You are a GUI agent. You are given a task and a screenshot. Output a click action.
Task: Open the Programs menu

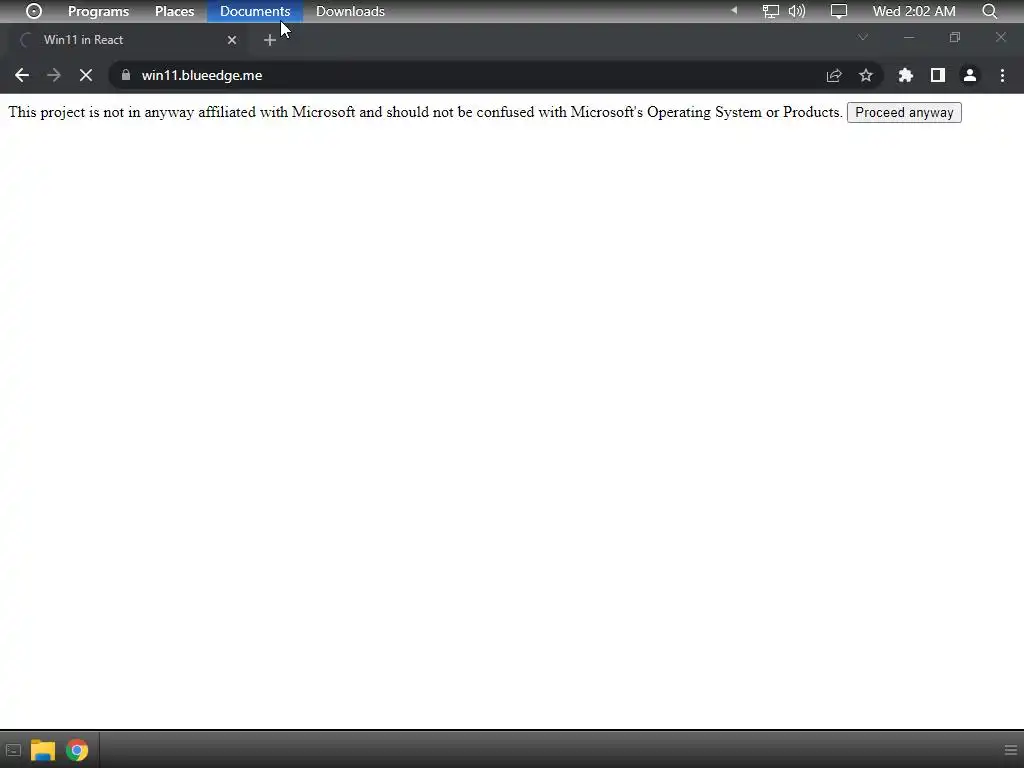pos(99,11)
